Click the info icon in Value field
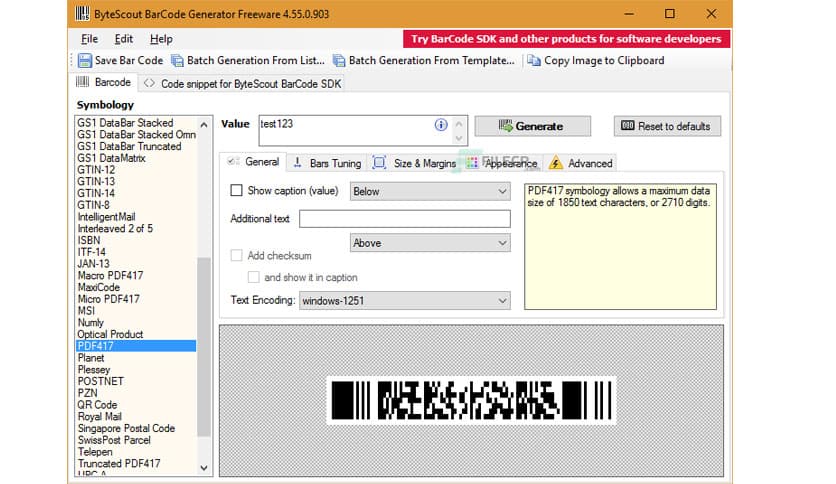This screenshot has height=484, width=836. pos(441,125)
